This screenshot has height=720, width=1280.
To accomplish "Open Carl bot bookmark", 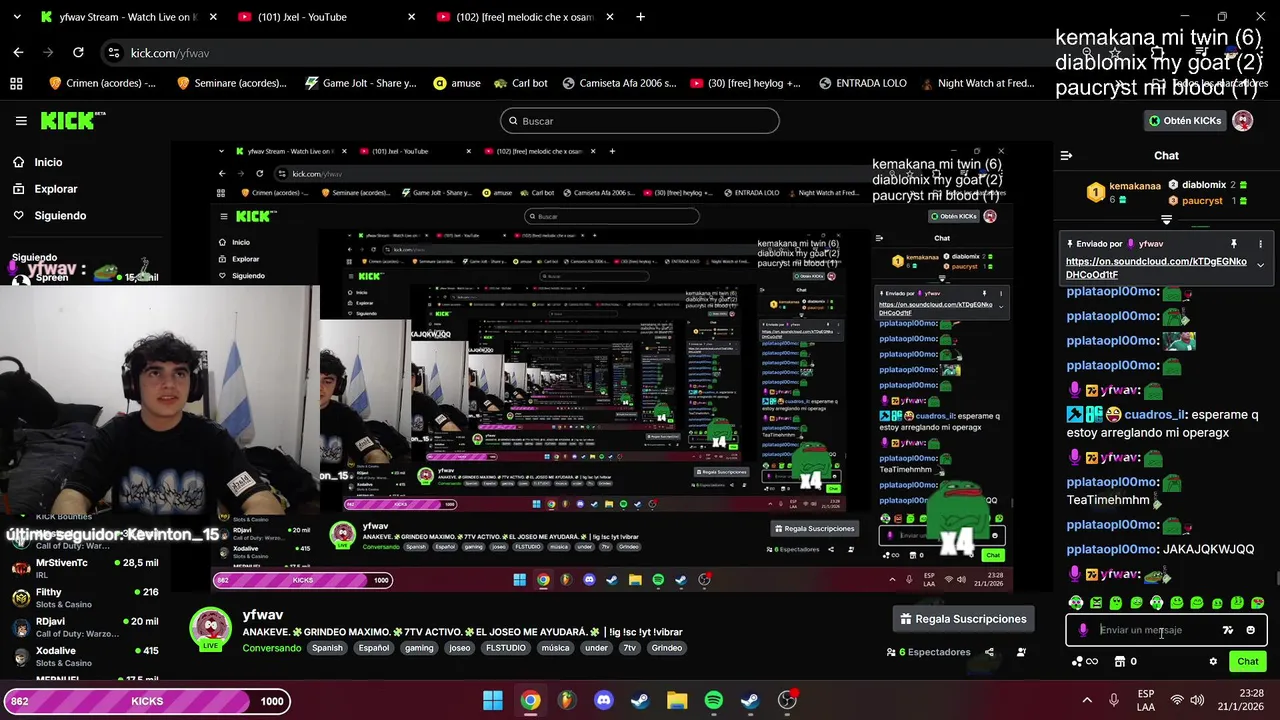I will 520,83.
